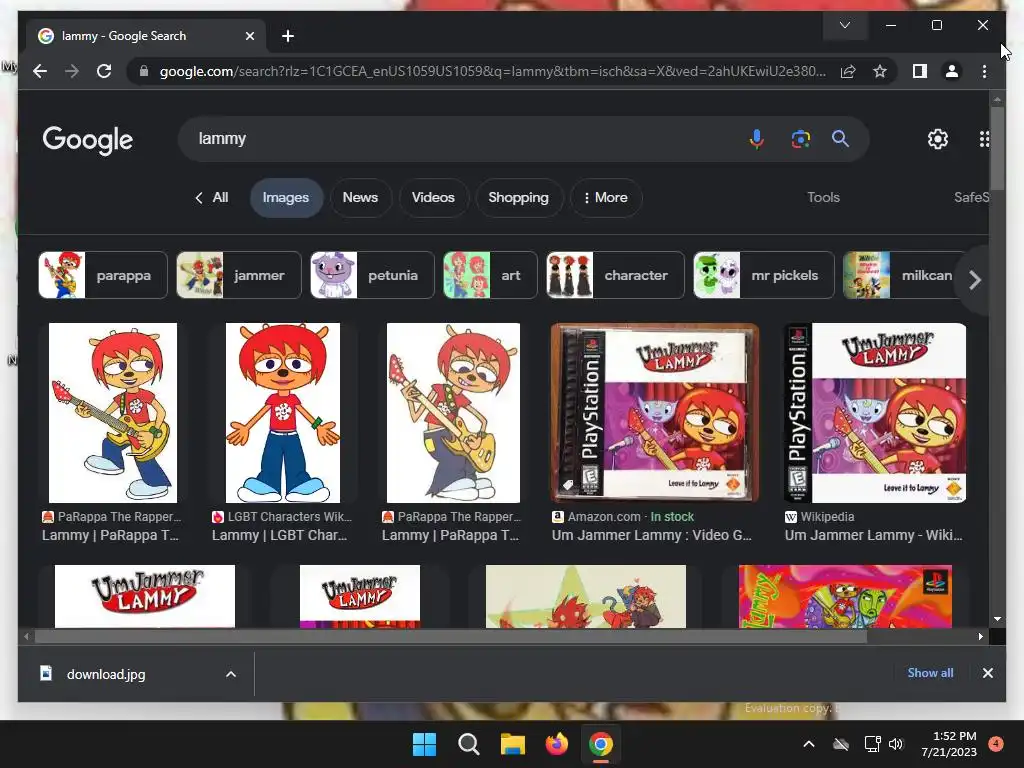The image size is (1024, 768).
Task: Open the Windows Start menu
Action: coord(424,744)
